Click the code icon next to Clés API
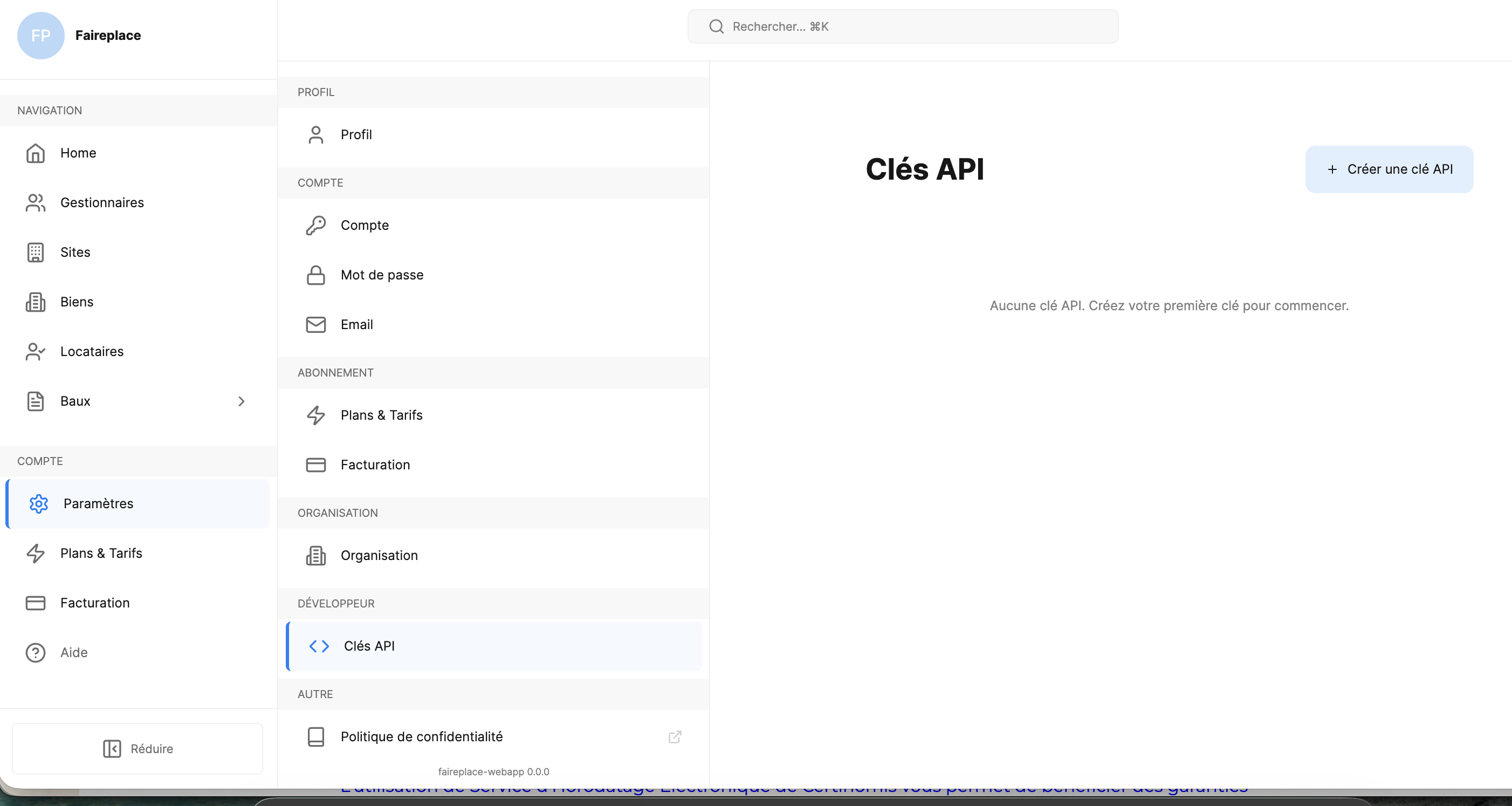 point(319,646)
